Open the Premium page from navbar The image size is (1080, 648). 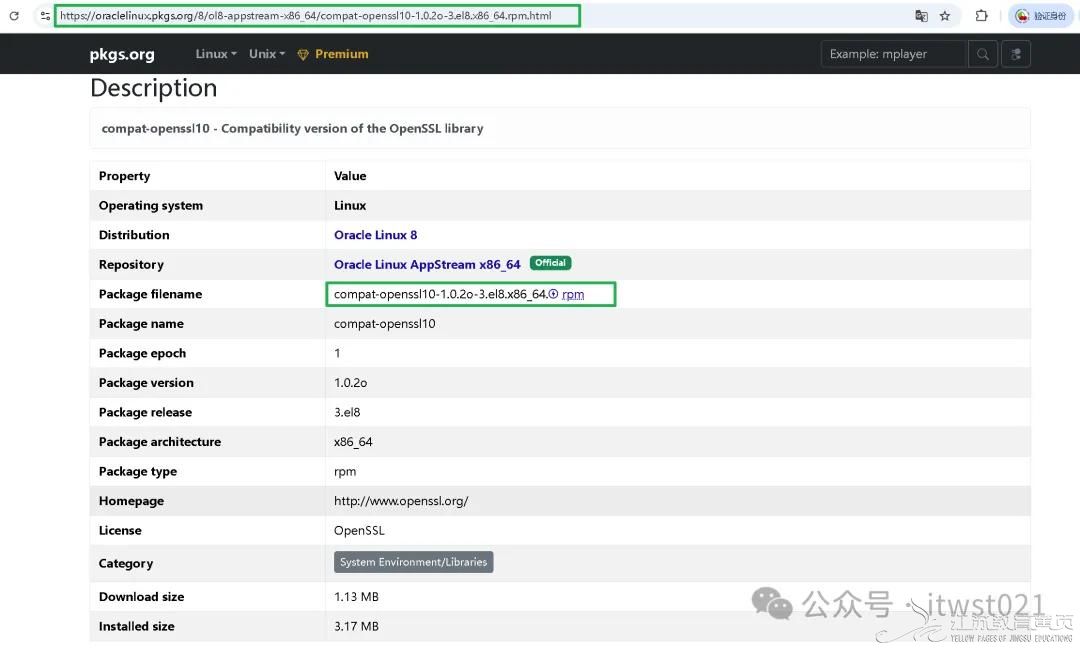(x=341, y=54)
